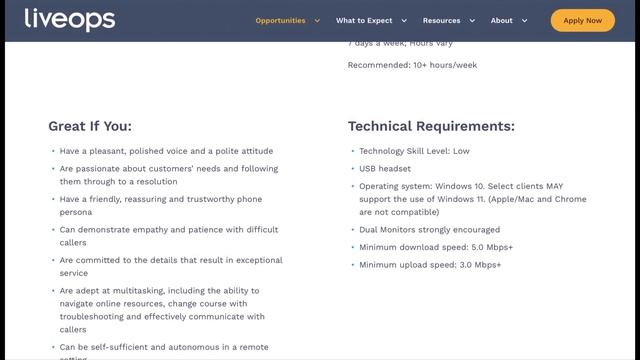
Task: Click 'Have a pleasant, polished voice' bullet
Action: click(166, 151)
